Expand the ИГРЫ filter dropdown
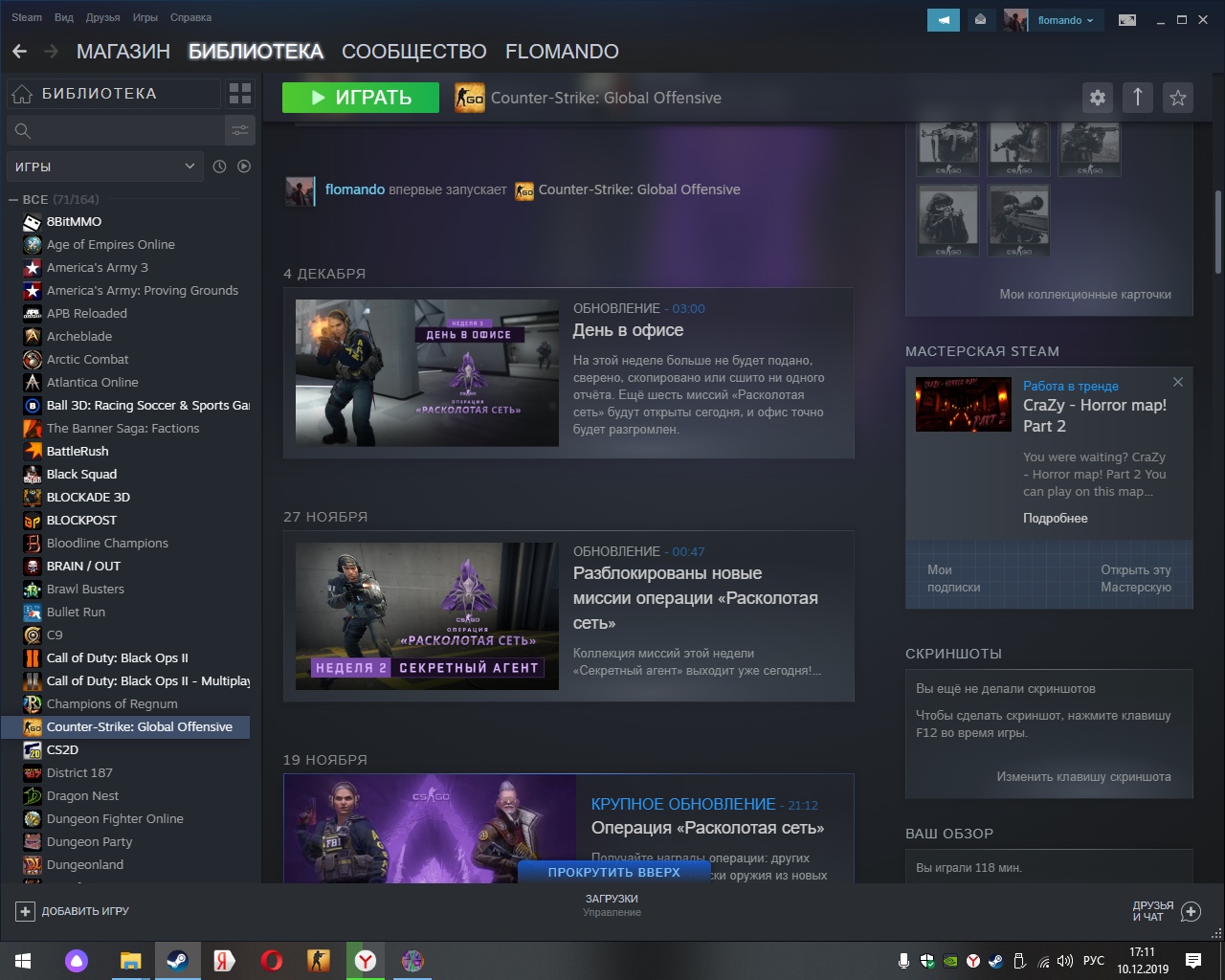This screenshot has height=980, width=1225. pos(104,167)
